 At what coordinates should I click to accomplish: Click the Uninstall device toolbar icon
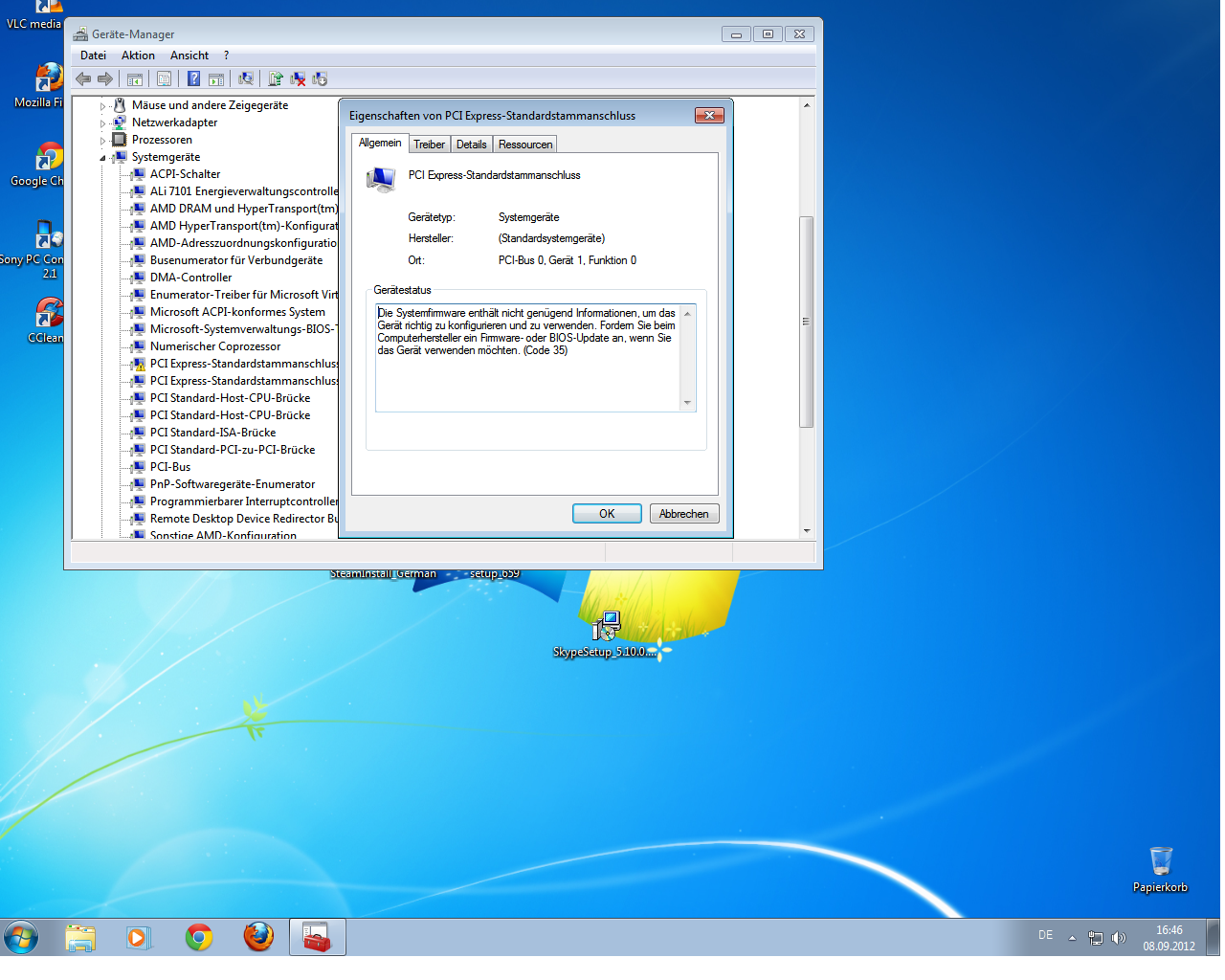click(x=298, y=79)
